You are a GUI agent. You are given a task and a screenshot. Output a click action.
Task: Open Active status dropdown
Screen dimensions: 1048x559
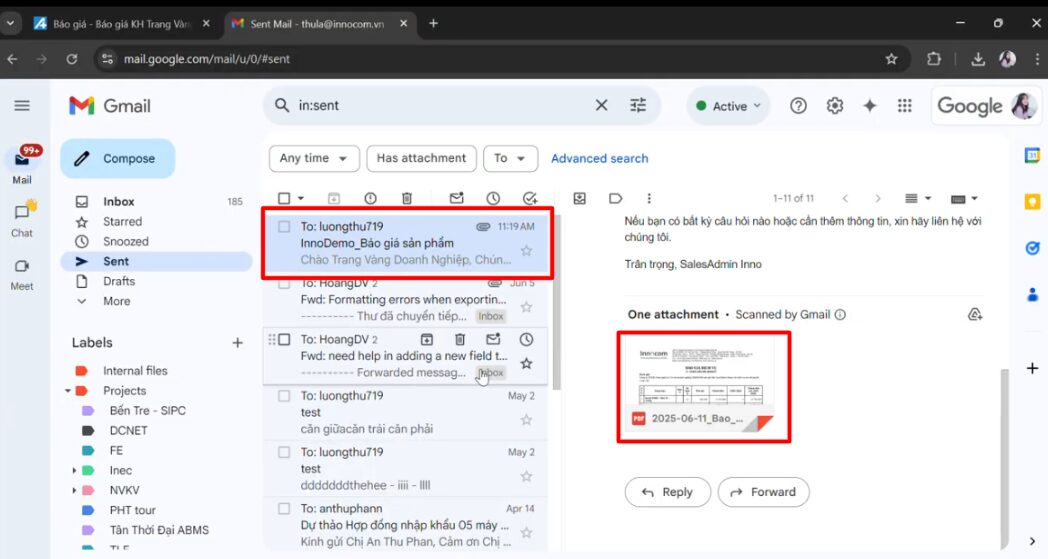tap(728, 106)
